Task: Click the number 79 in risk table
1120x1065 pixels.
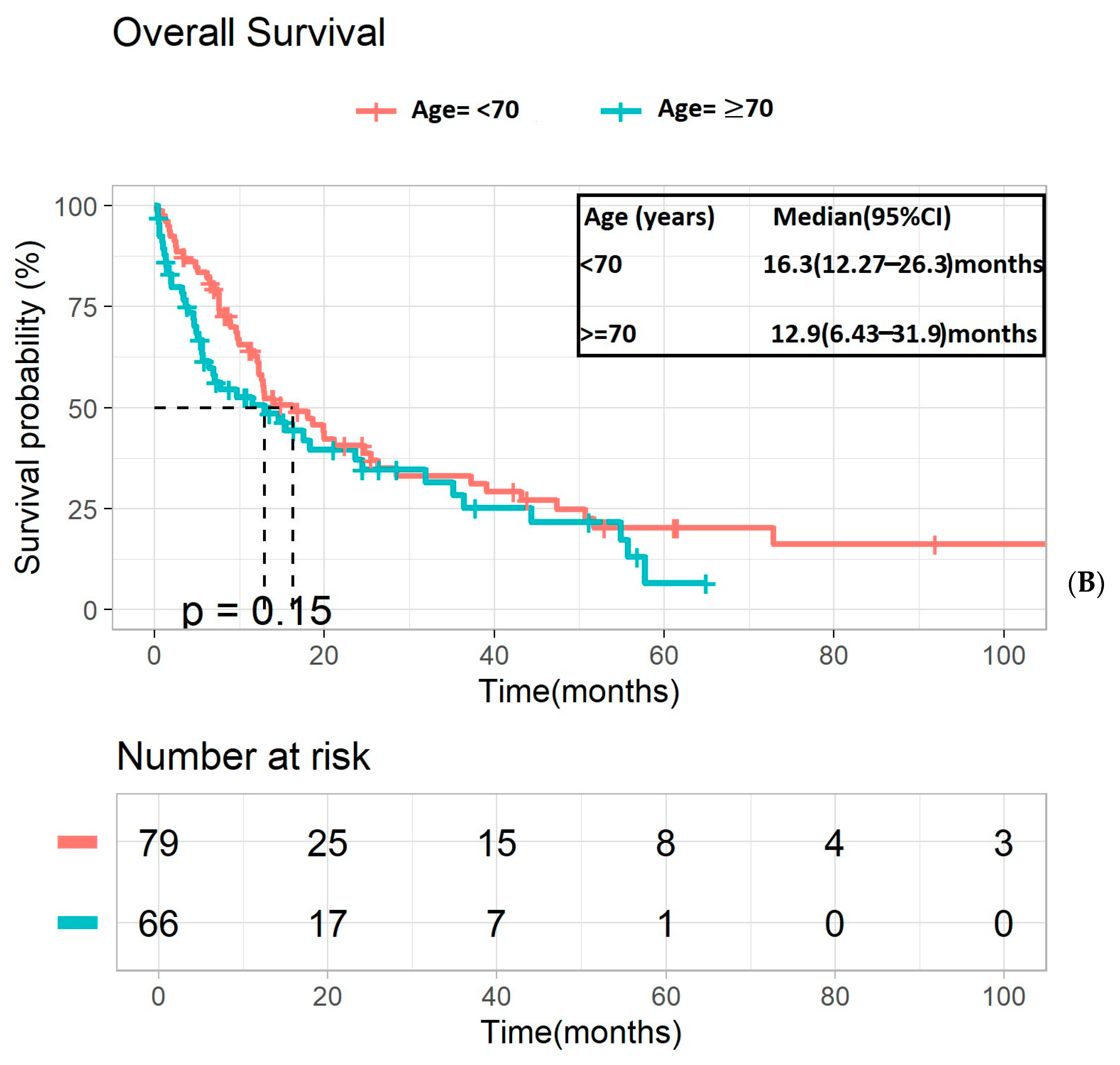Action: (158, 843)
